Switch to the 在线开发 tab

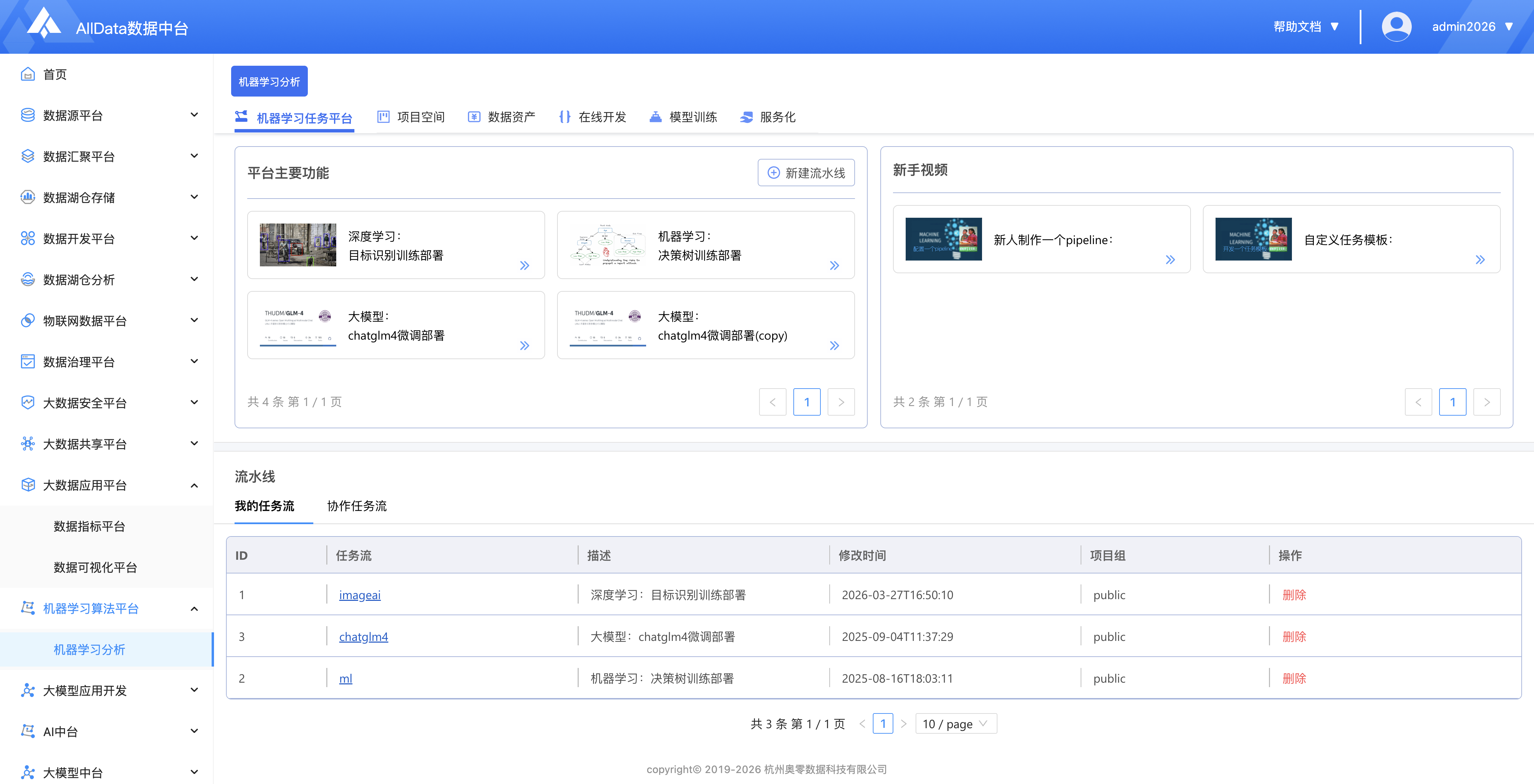[592, 117]
